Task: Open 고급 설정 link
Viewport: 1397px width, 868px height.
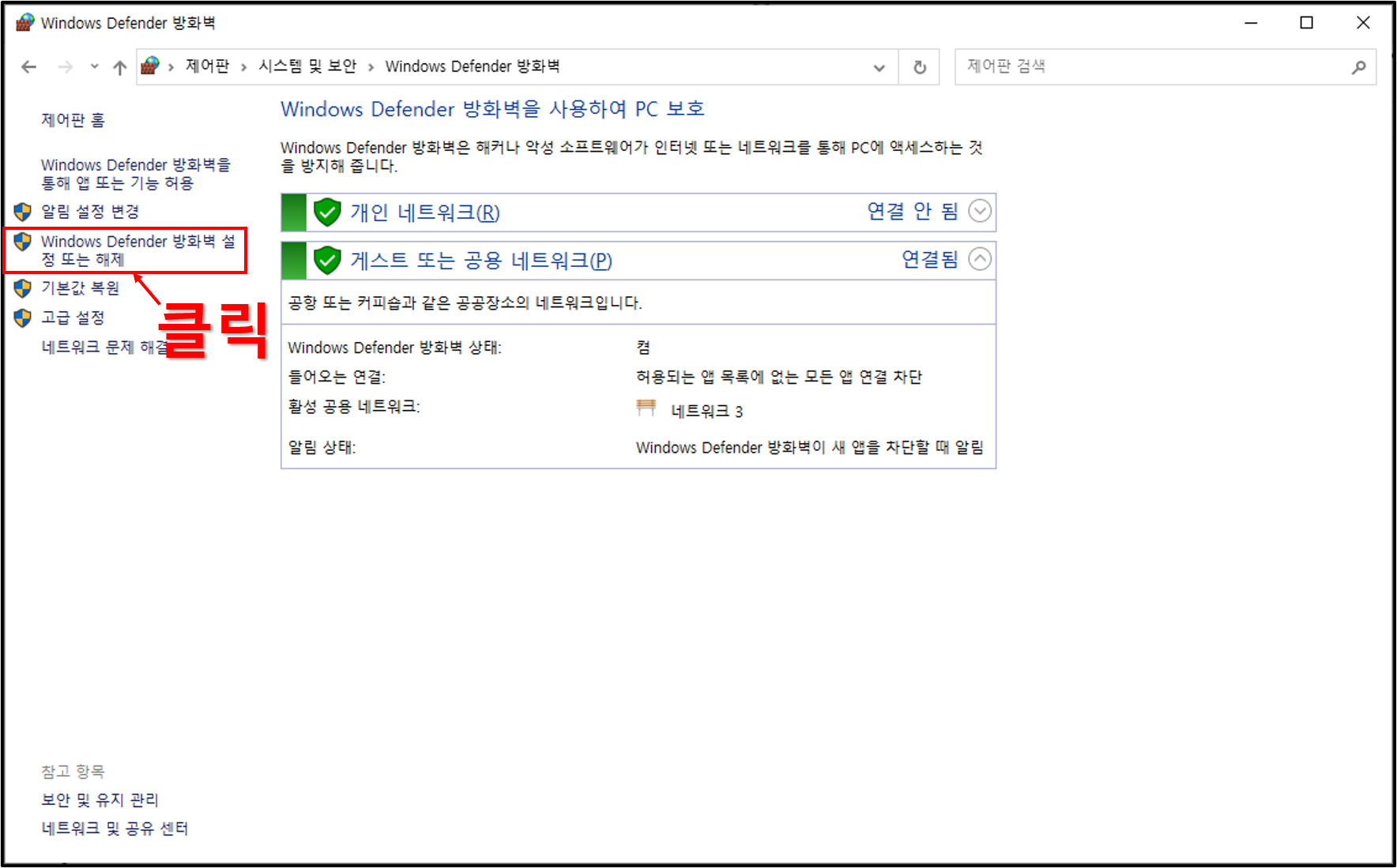Action: point(73,318)
